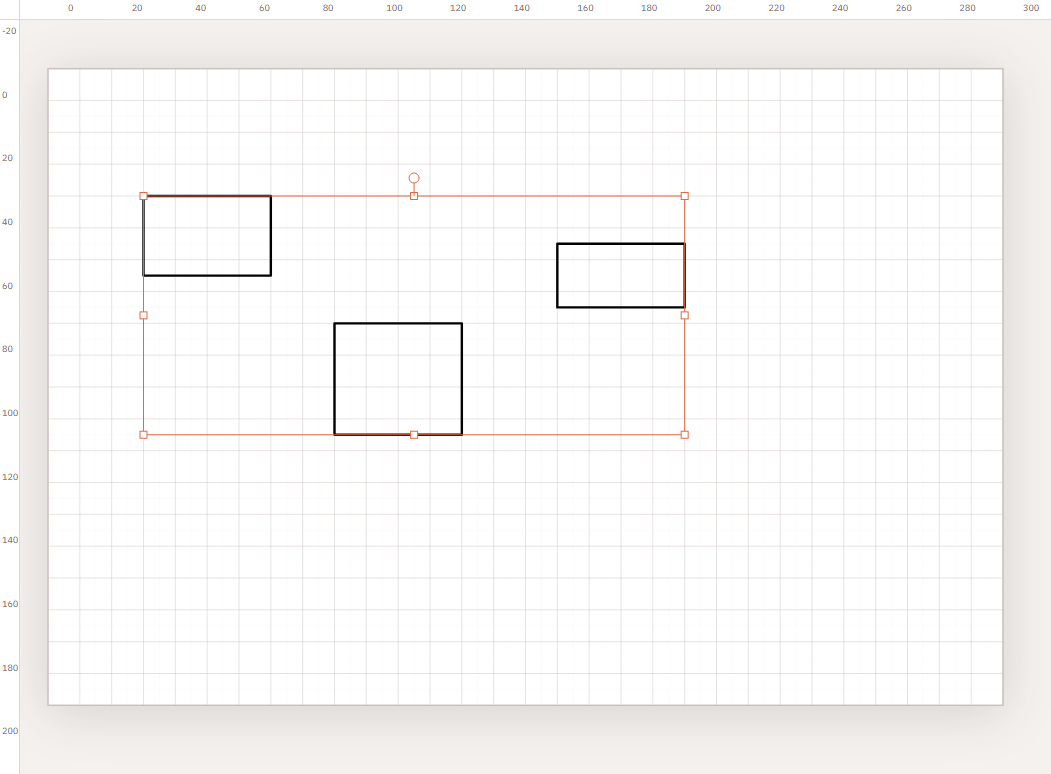Select the center square shape
Viewport: 1051px width, 774px height.
coord(398,379)
